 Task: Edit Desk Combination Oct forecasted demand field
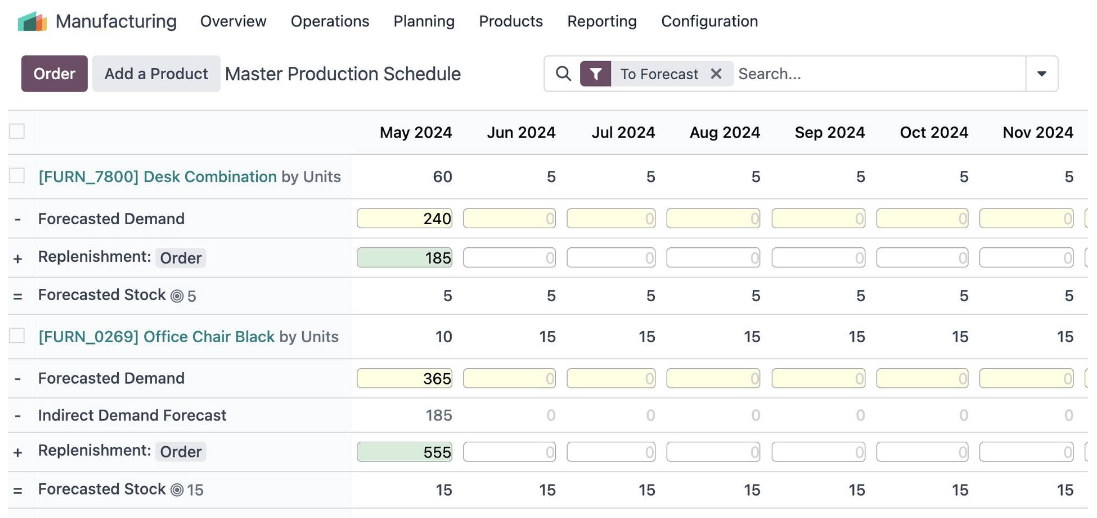coord(922,218)
